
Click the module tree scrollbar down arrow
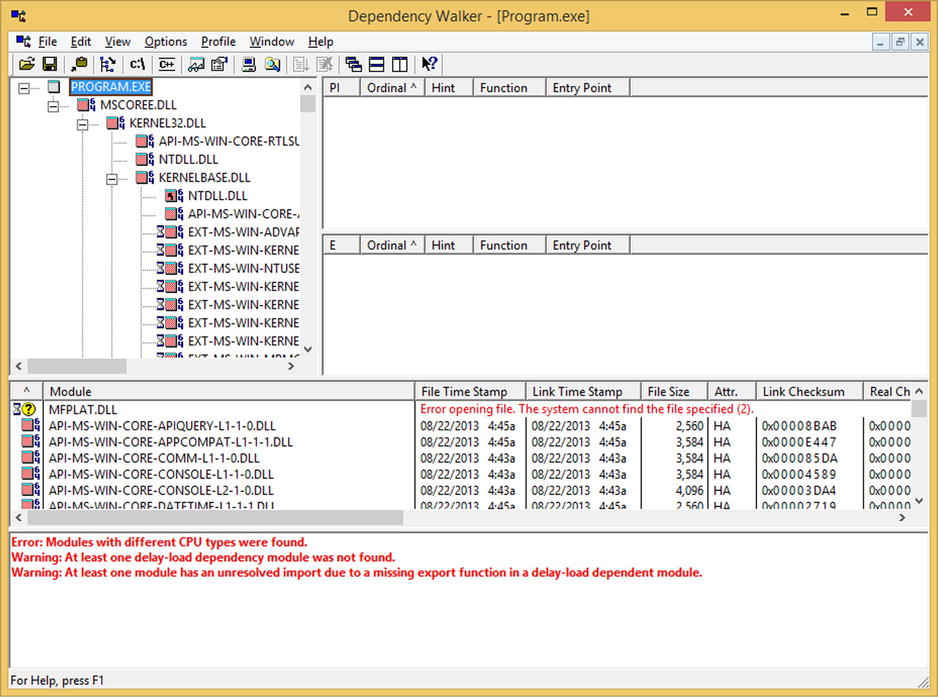point(308,349)
